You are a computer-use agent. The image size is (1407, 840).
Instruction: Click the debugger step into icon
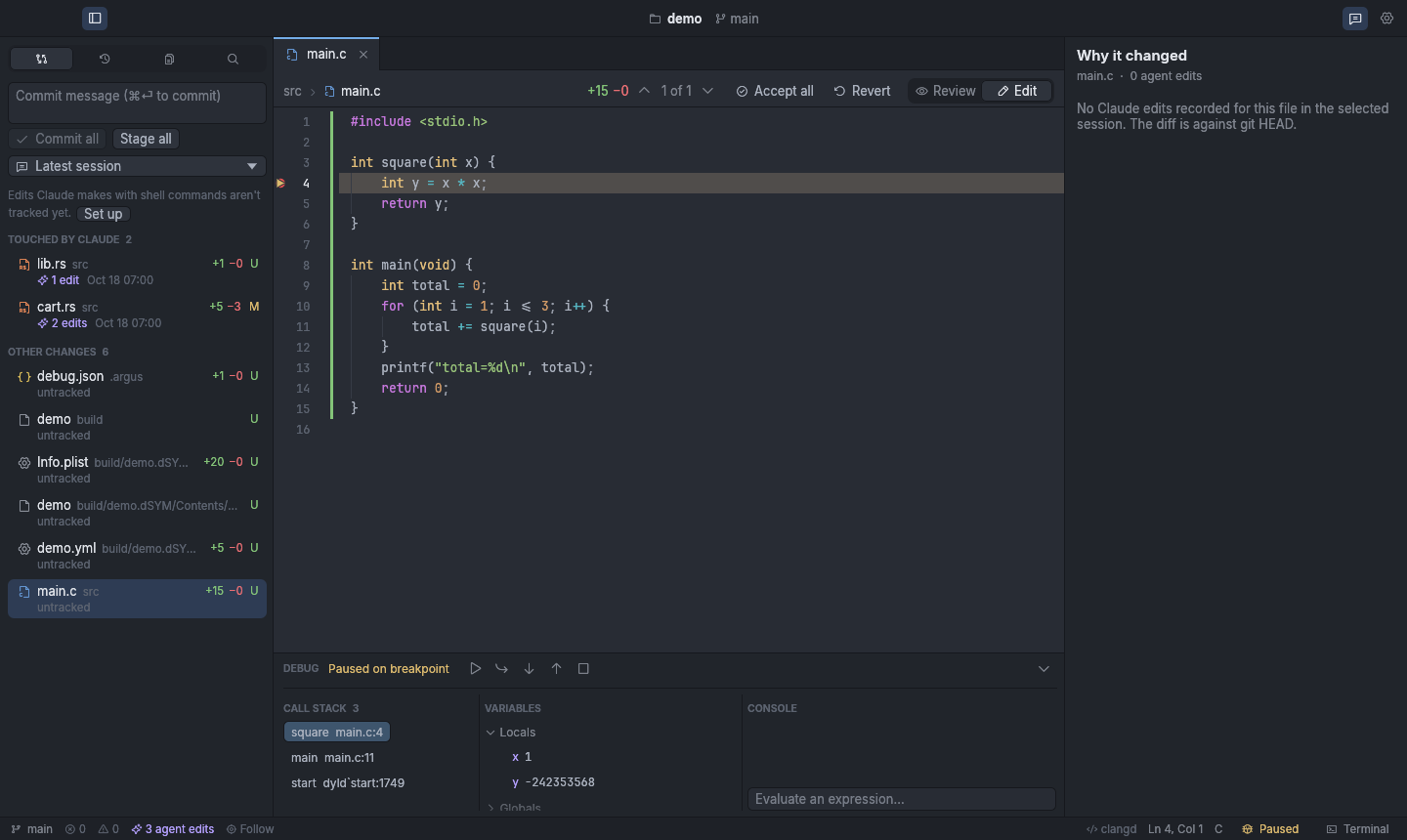tap(529, 669)
